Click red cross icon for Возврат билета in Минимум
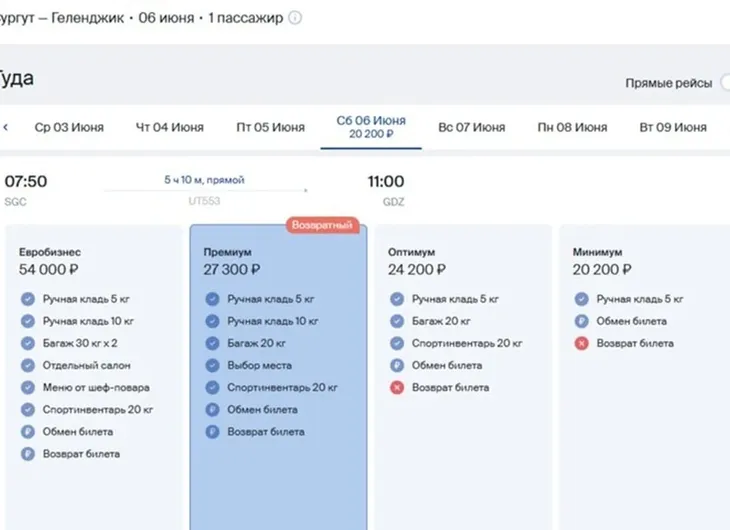This screenshot has width=730, height=530. (581, 343)
